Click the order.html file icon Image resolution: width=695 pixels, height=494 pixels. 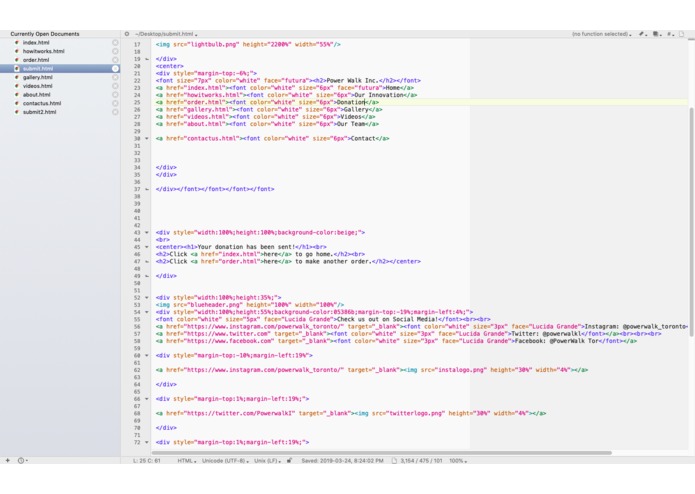point(17,60)
